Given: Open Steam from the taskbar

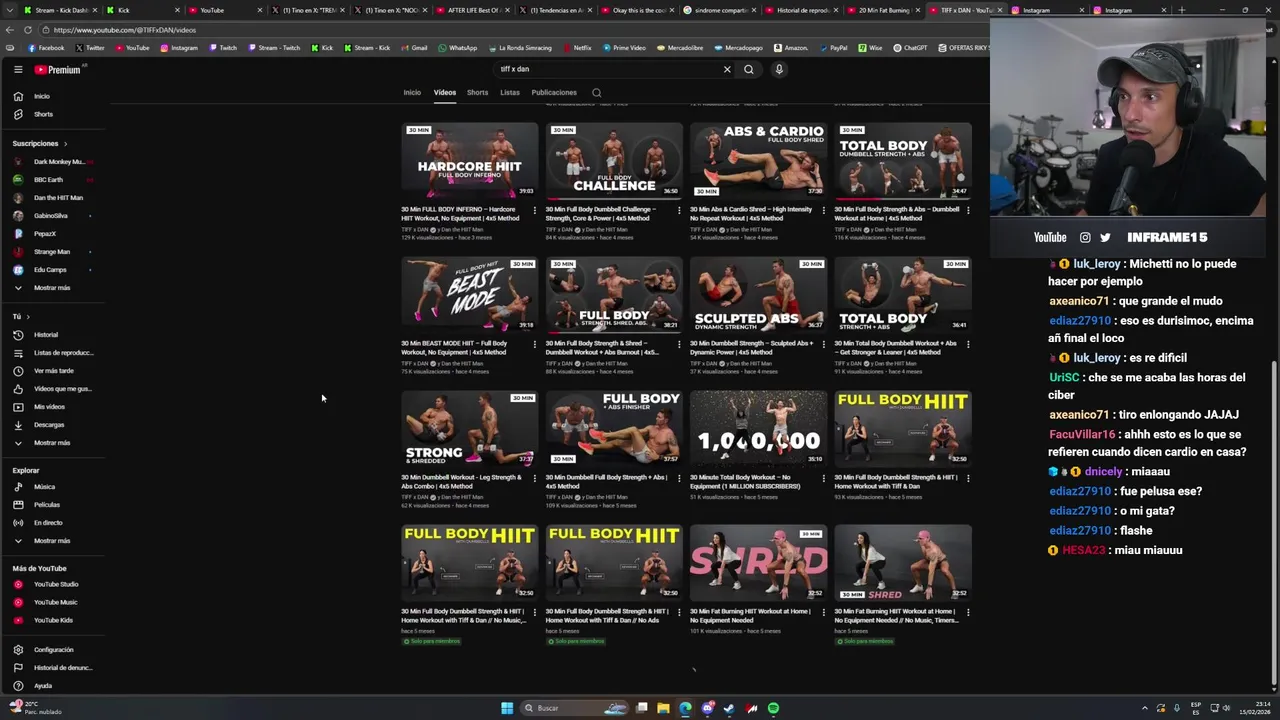Looking at the screenshot, I should [729, 708].
